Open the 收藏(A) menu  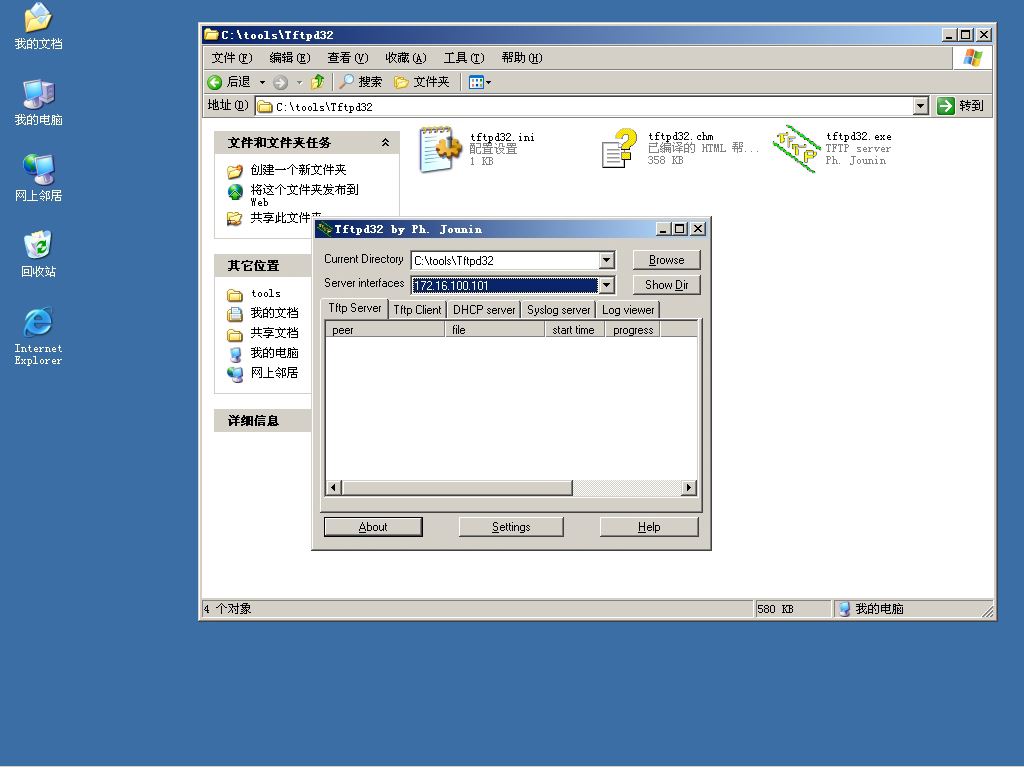(x=406, y=58)
